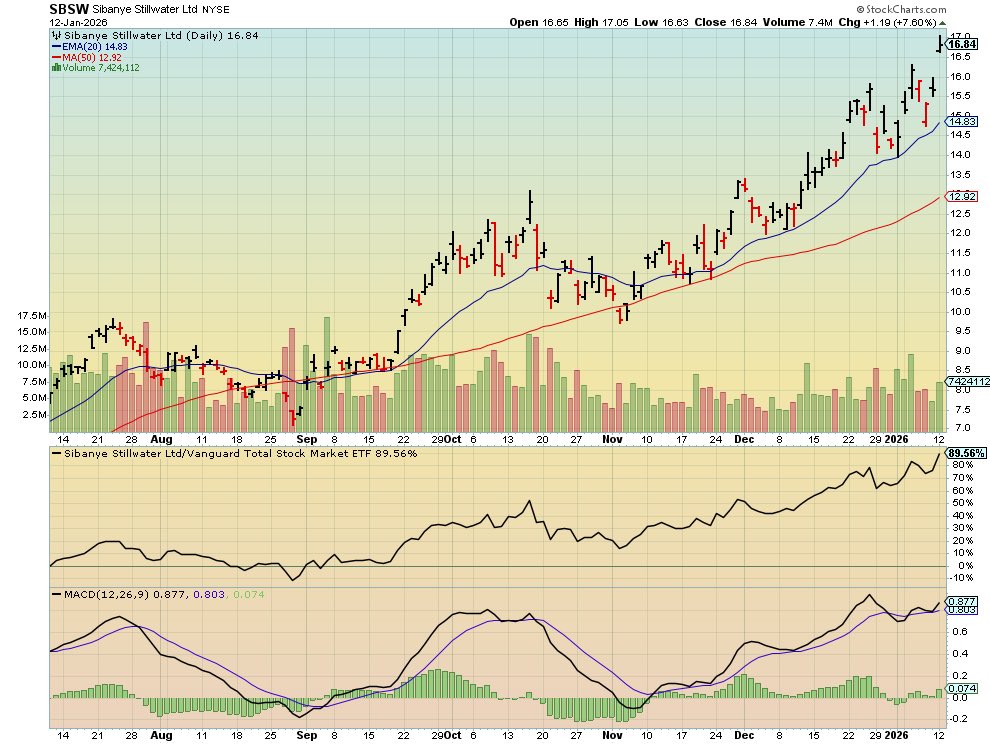Click the 'Sibanye Stillwater Ltd (Daily) 16.84' legend
990x744 pixels.
tap(161, 35)
